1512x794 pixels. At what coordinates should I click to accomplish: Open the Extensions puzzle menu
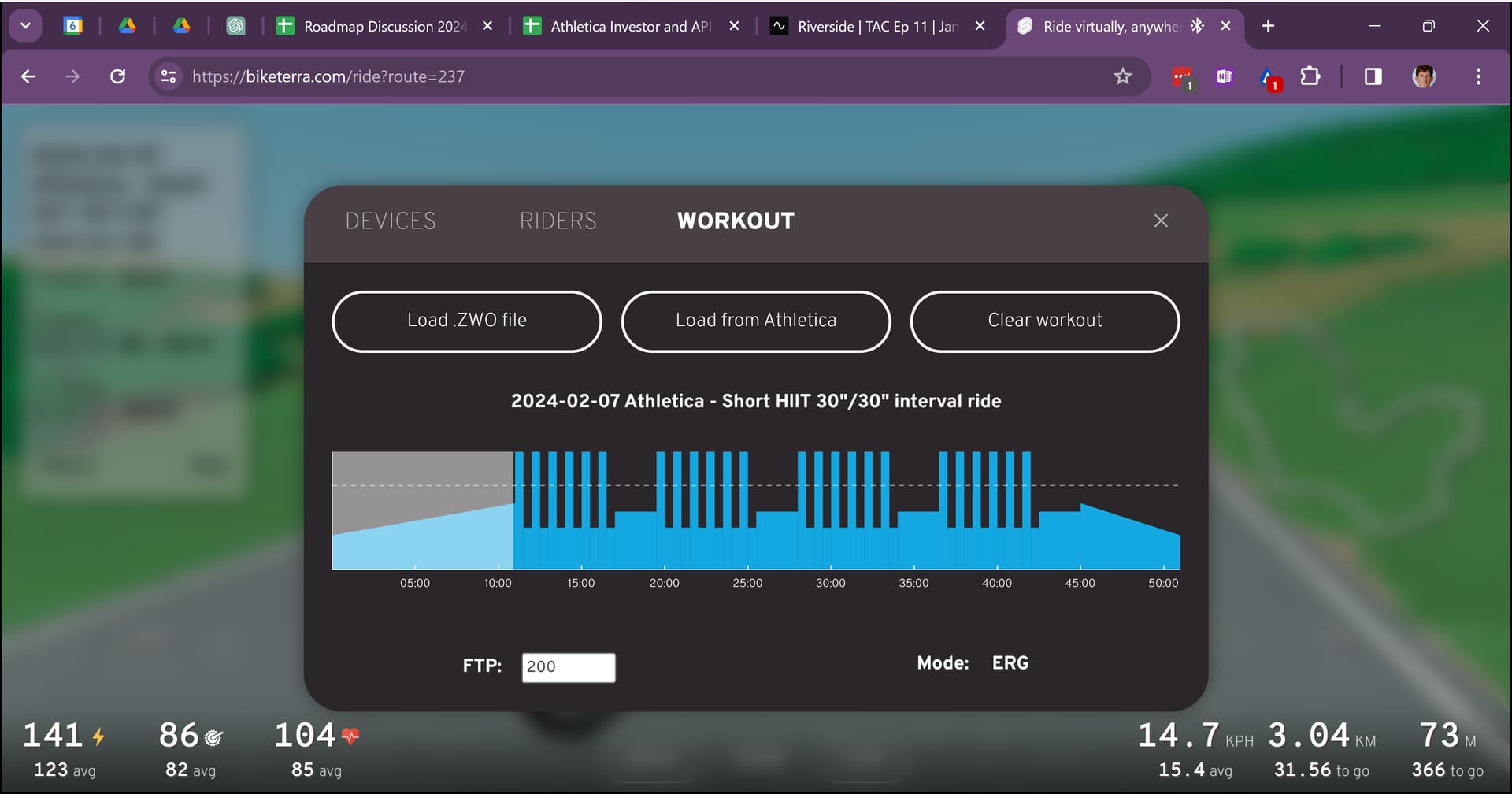[1310, 76]
